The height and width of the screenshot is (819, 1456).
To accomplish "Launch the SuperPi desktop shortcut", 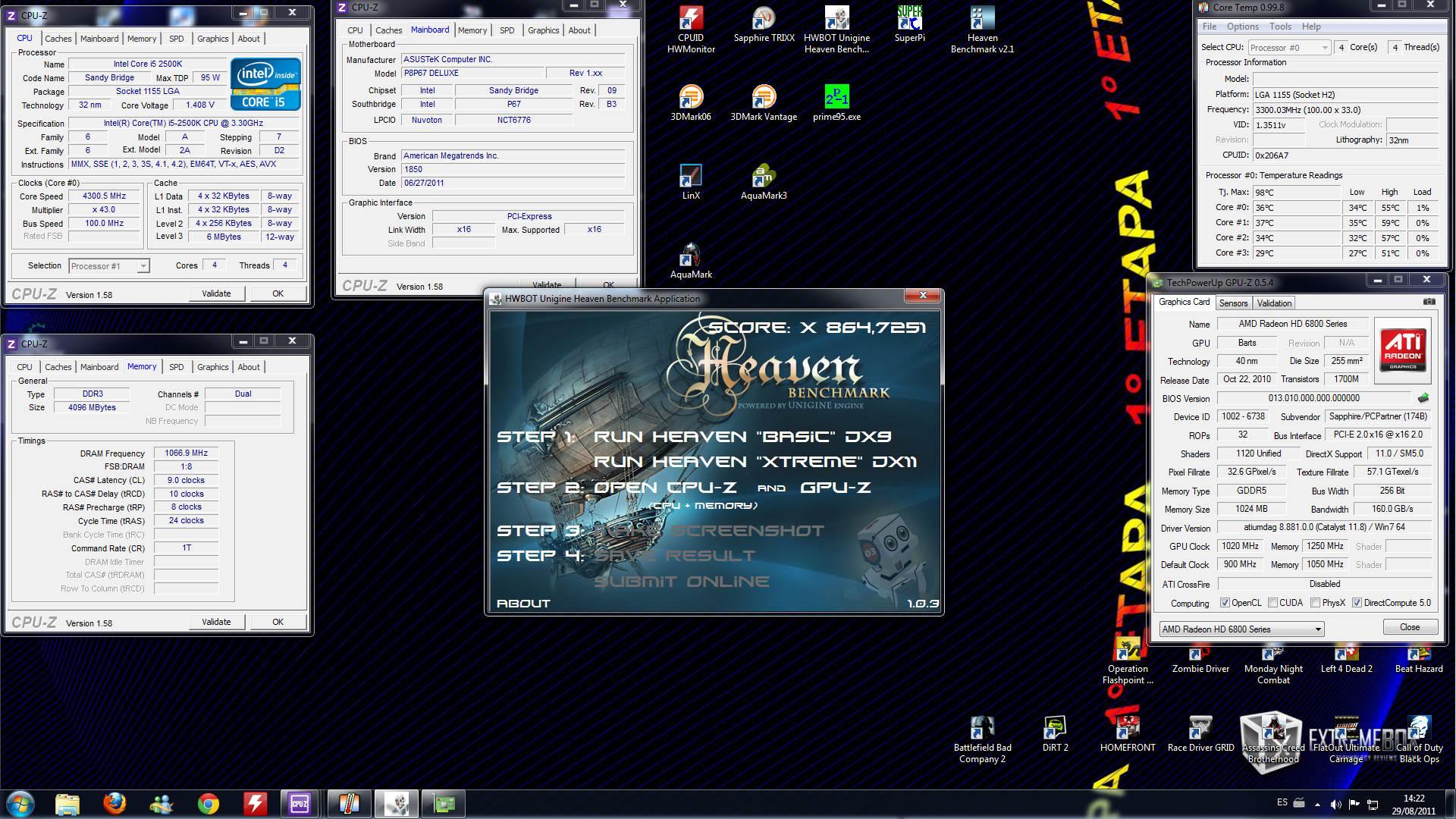I will click(x=909, y=25).
